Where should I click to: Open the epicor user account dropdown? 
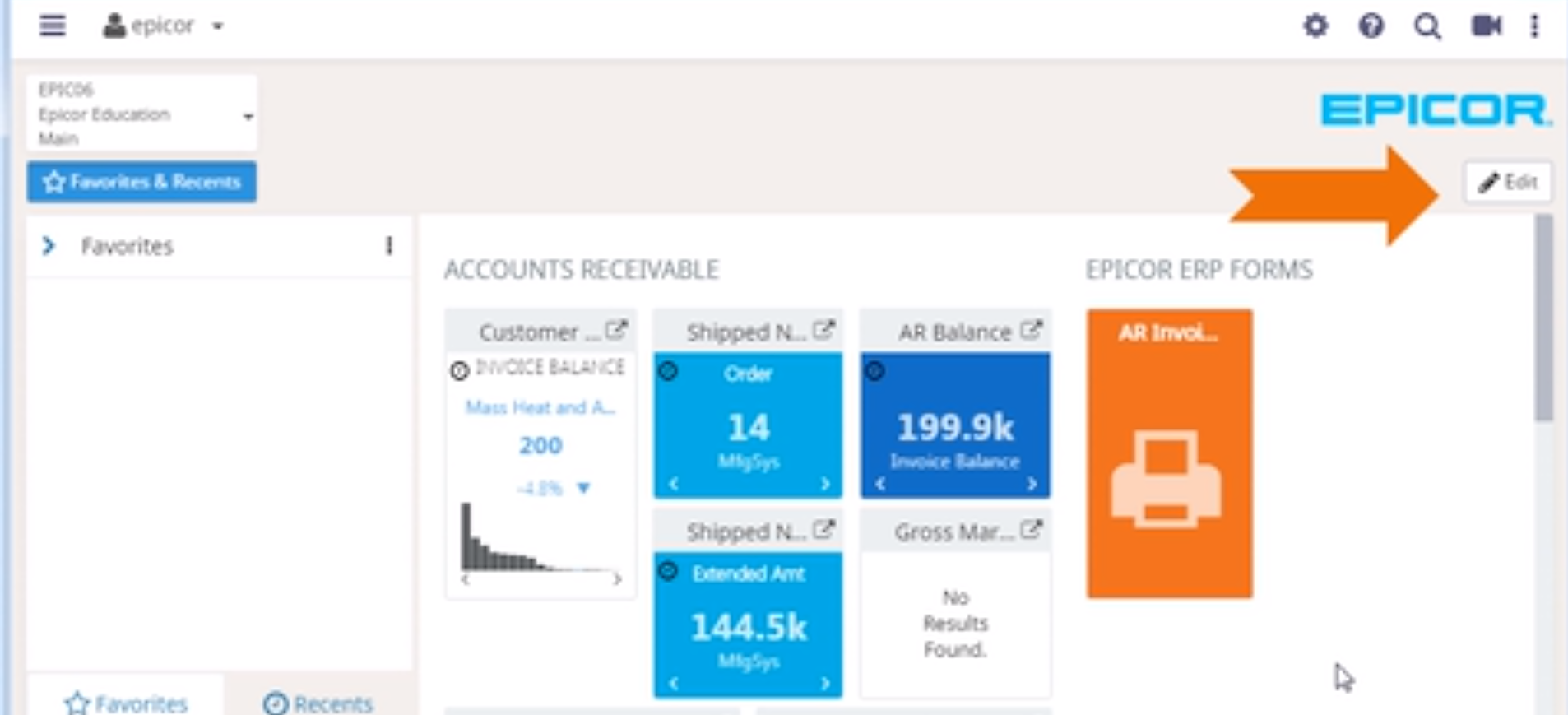(163, 26)
